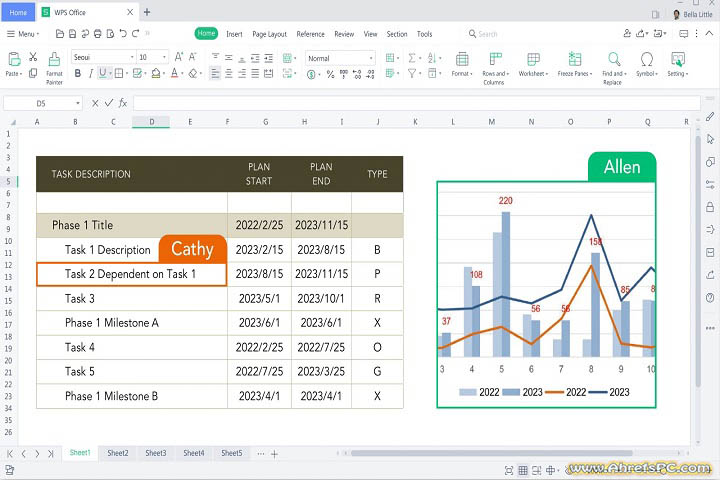Toggle underline formatting
The image size is (720, 480).
pos(102,73)
